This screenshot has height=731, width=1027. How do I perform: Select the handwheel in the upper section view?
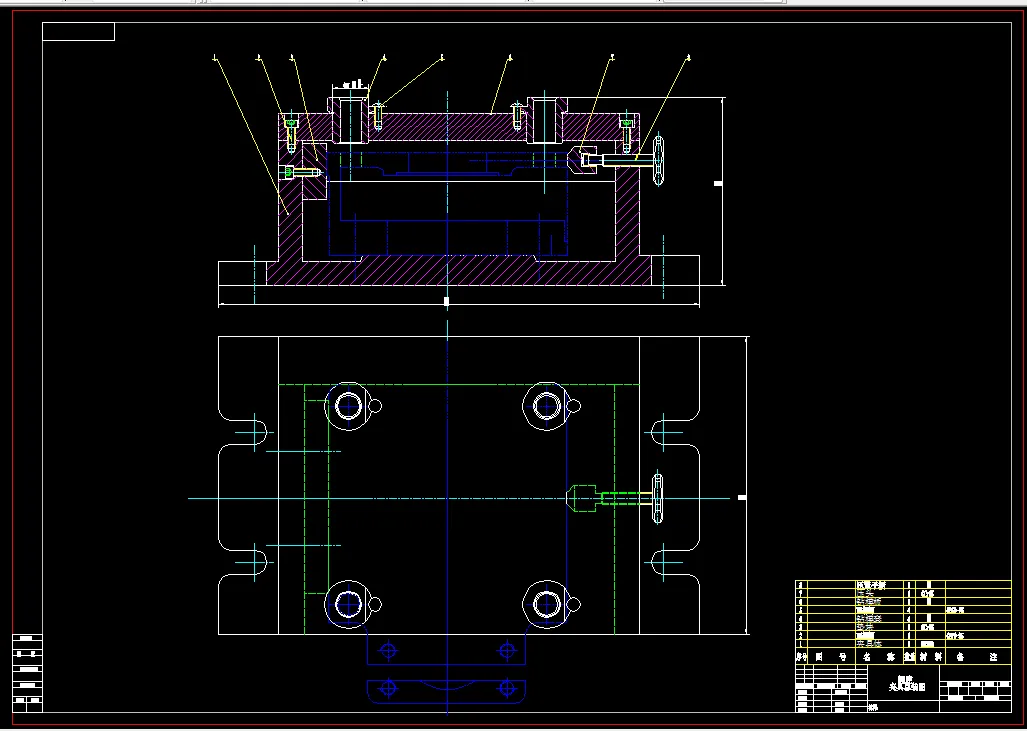click(658, 160)
